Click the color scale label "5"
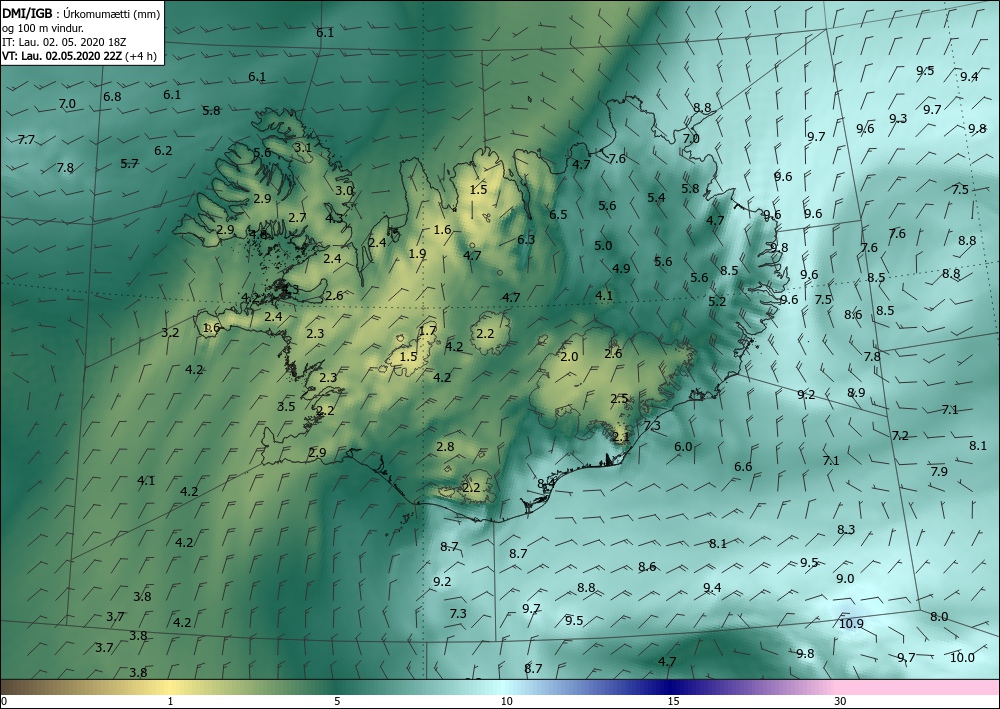 click(x=337, y=701)
